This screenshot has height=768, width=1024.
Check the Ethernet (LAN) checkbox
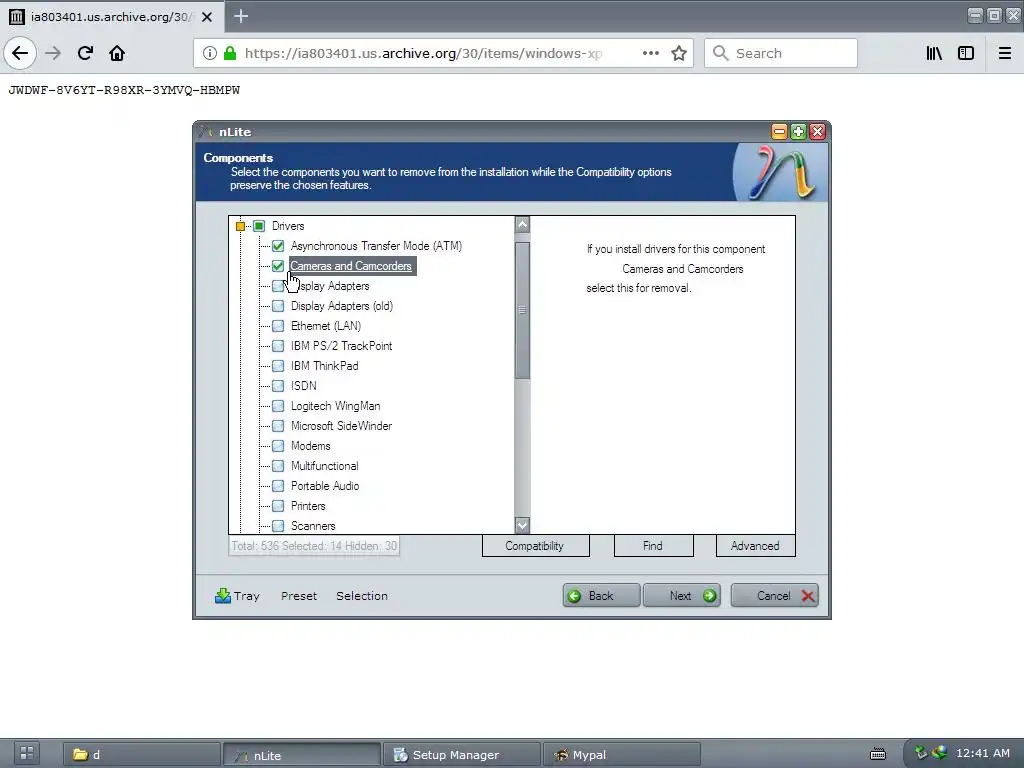point(278,326)
